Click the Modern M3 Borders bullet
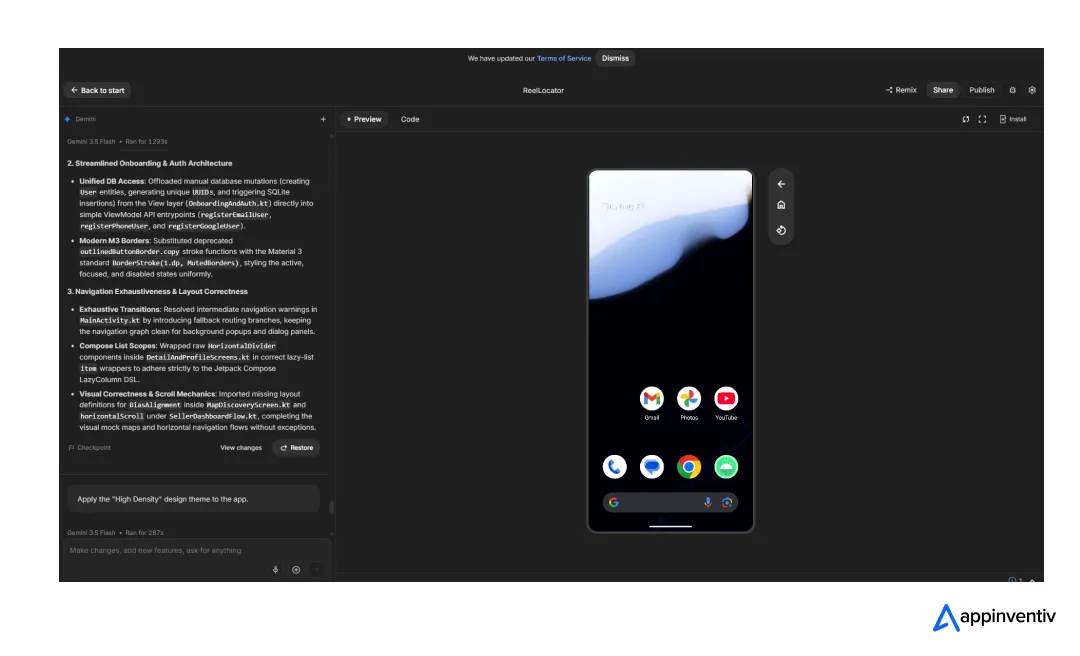The width and height of the screenshot is (1080, 656). coord(191,257)
